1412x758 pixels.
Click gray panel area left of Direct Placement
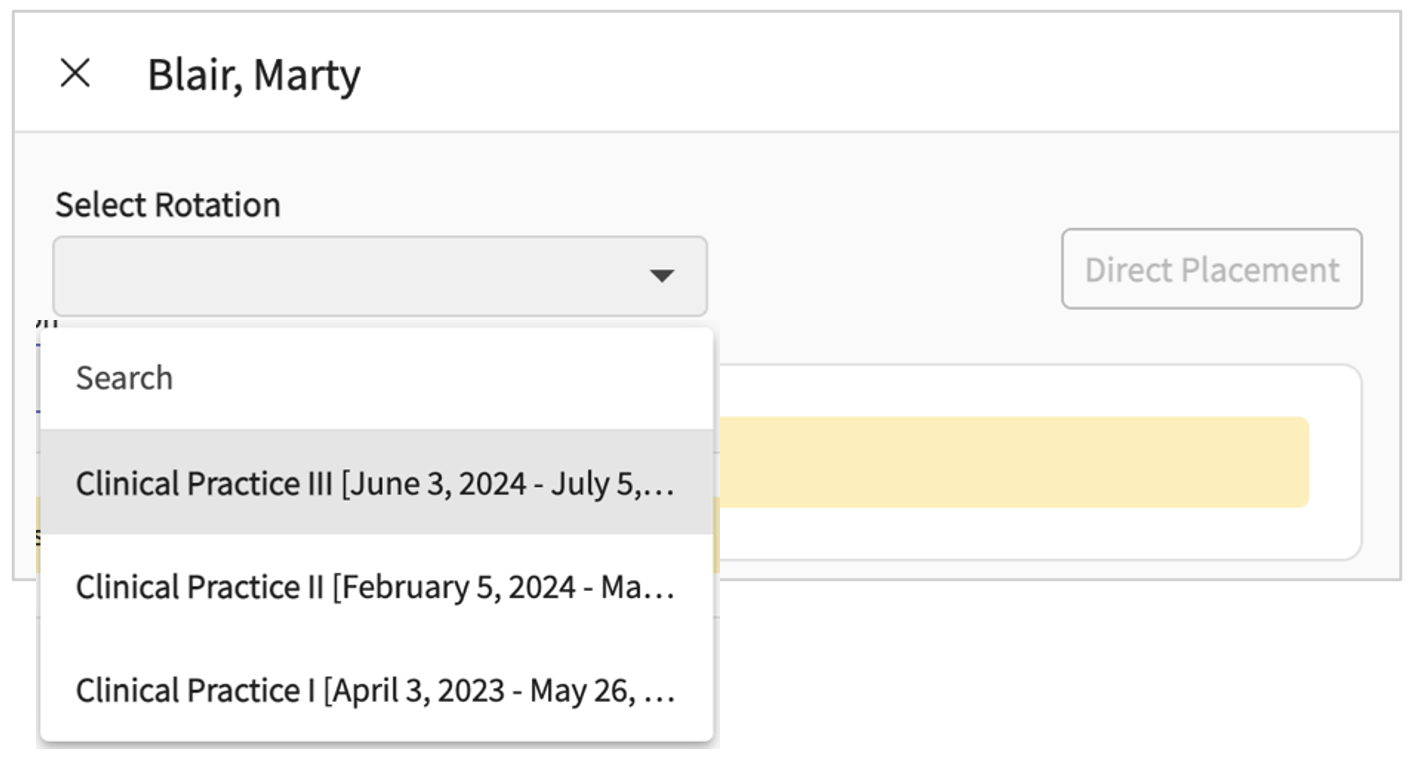[x=880, y=270]
